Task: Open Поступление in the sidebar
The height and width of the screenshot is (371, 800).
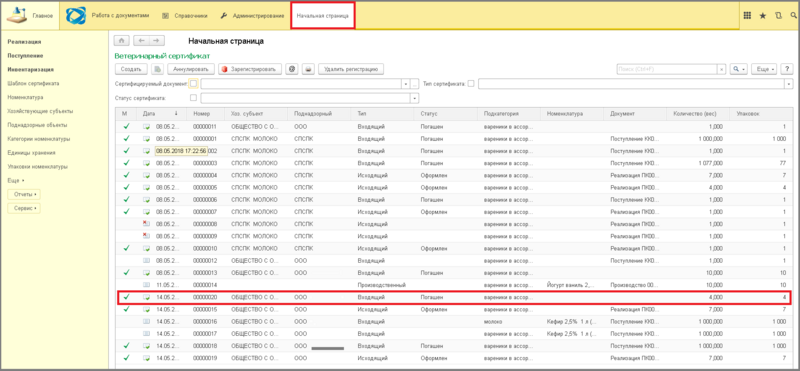Action: point(25,56)
